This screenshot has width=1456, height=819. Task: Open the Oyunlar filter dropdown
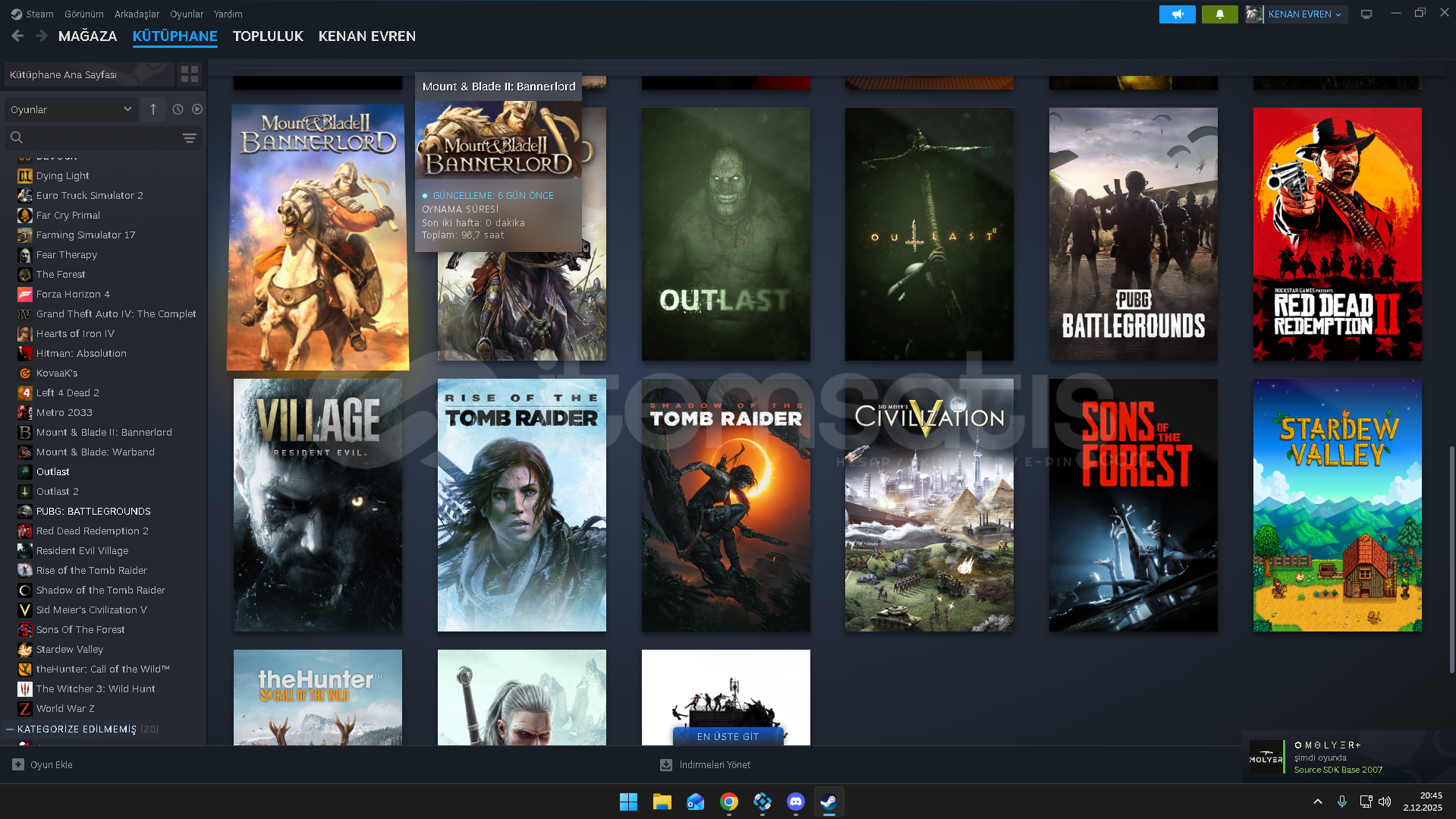tap(71, 109)
